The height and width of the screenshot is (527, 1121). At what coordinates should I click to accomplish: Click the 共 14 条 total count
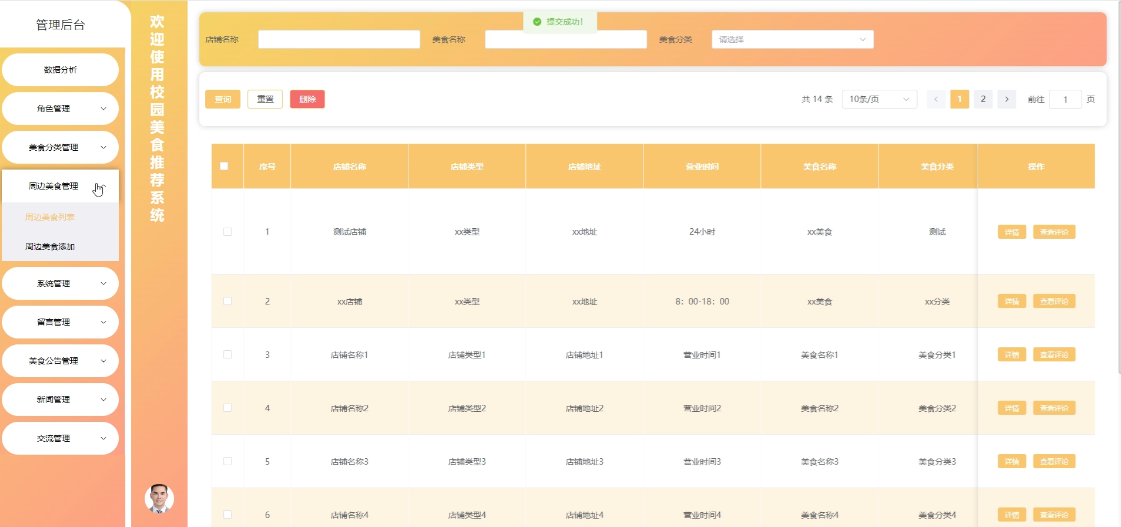[x=817, y=99]
